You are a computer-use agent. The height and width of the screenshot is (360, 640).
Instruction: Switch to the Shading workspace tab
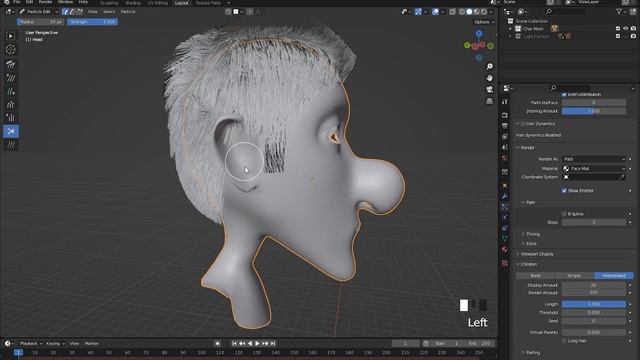pos(133,3)
